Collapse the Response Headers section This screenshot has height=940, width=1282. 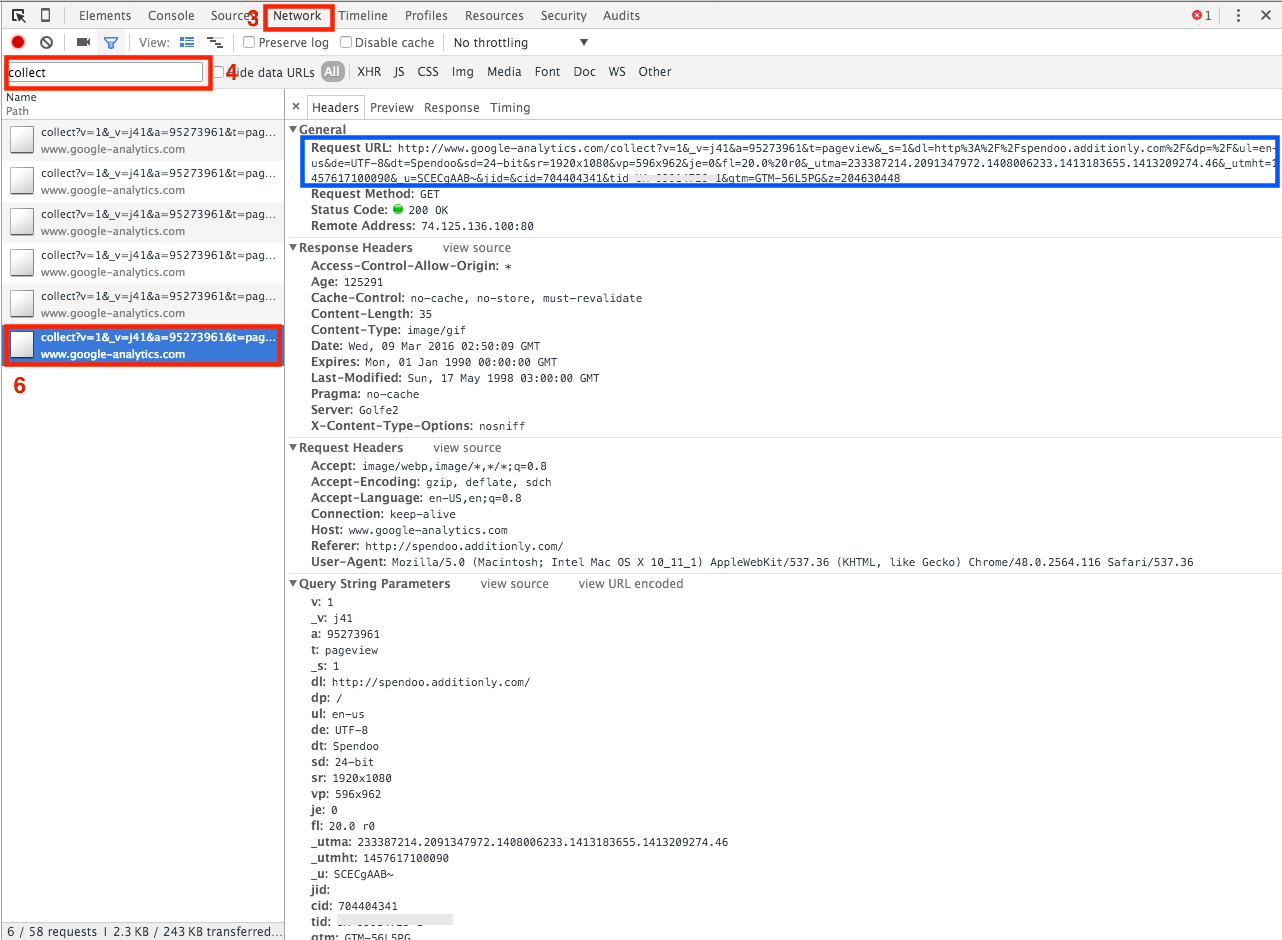(x=293, y=248)
